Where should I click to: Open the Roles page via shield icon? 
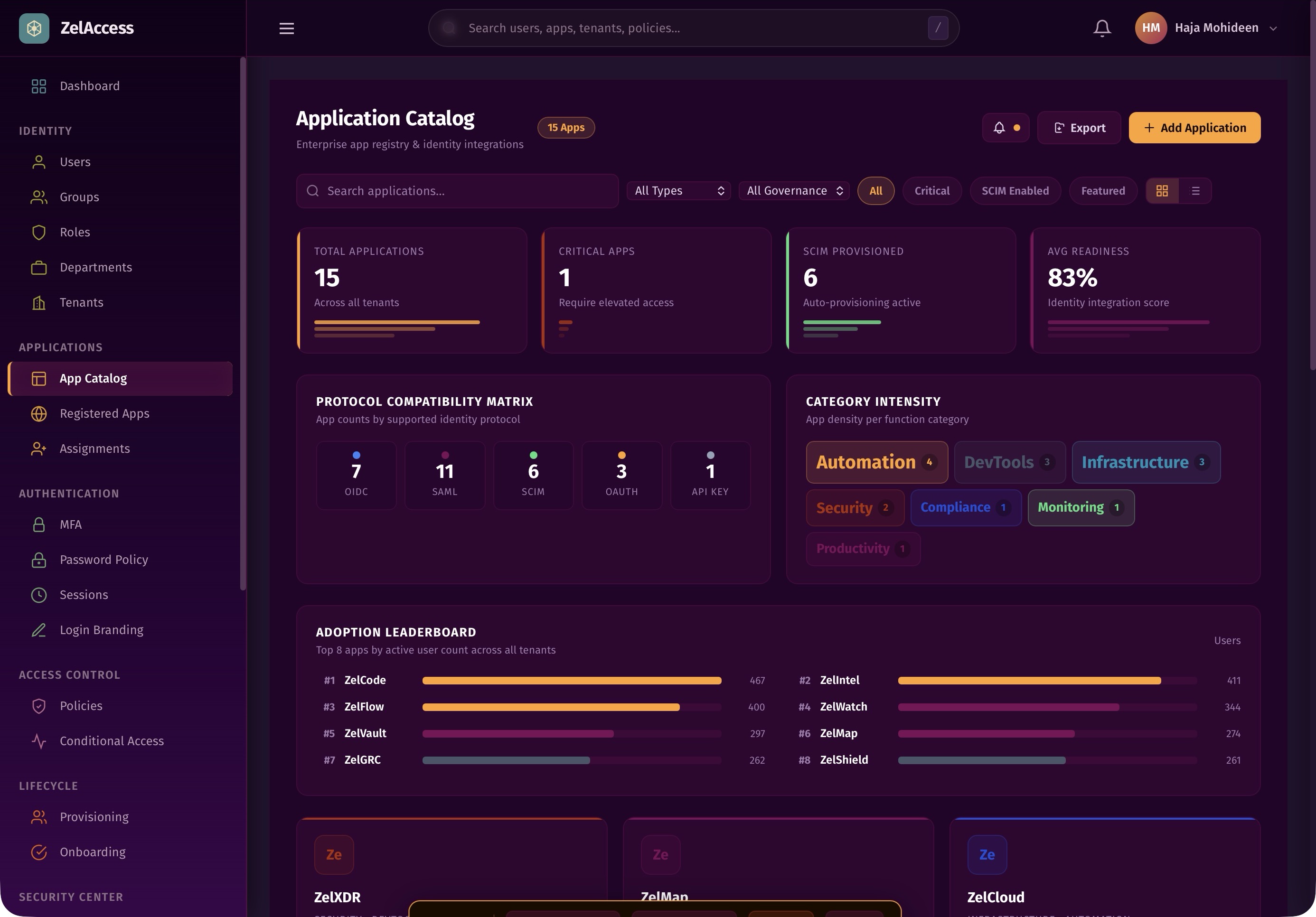tap(75, 232)
